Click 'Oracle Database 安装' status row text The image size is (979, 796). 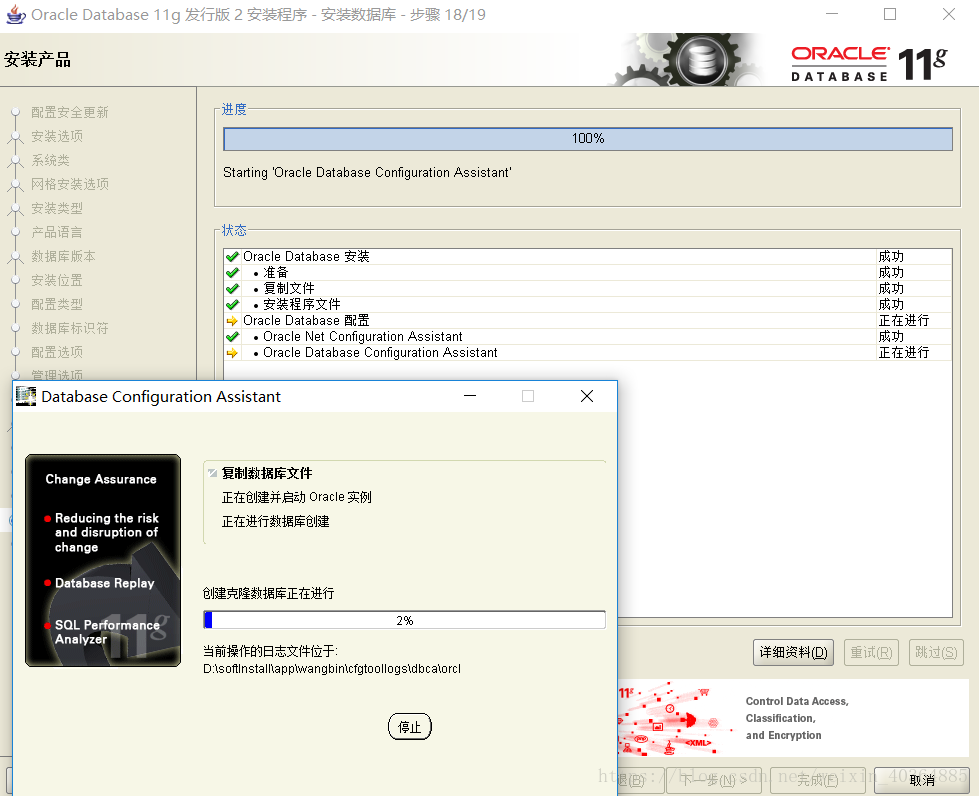[306, 257]
